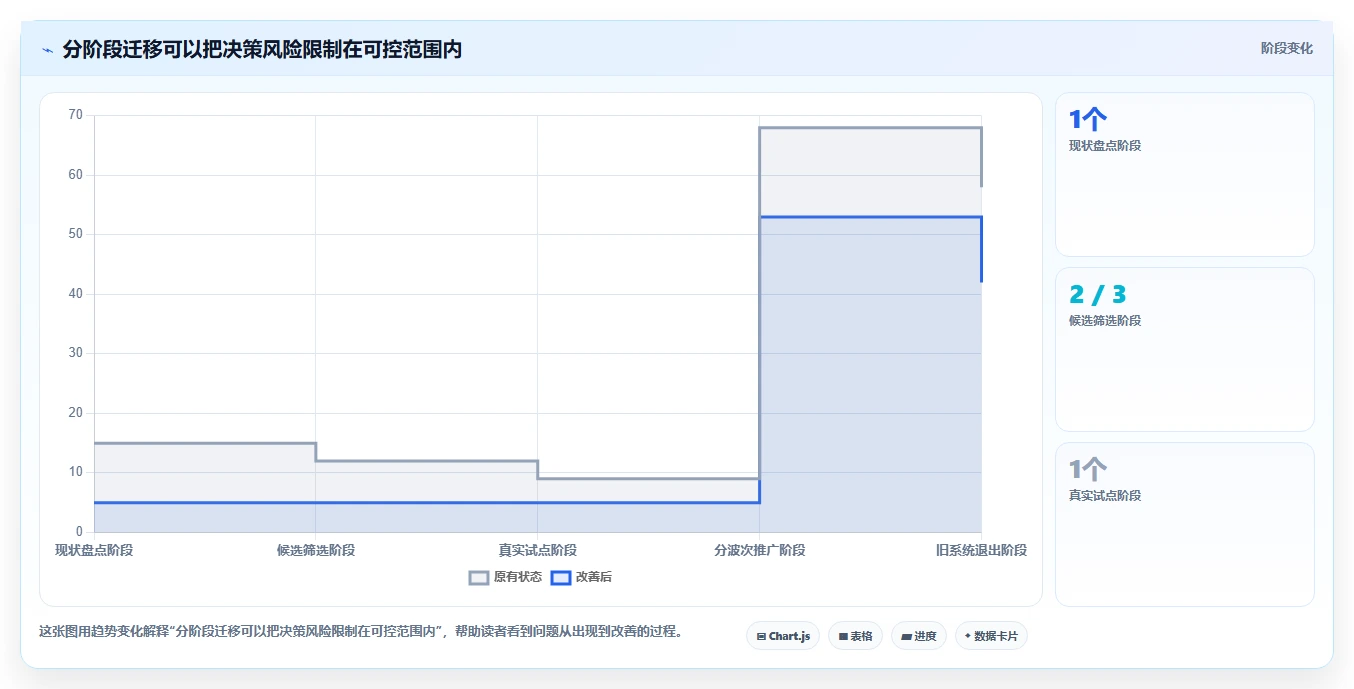Click the 阶段变化 label in header

tap(1287, 48)
